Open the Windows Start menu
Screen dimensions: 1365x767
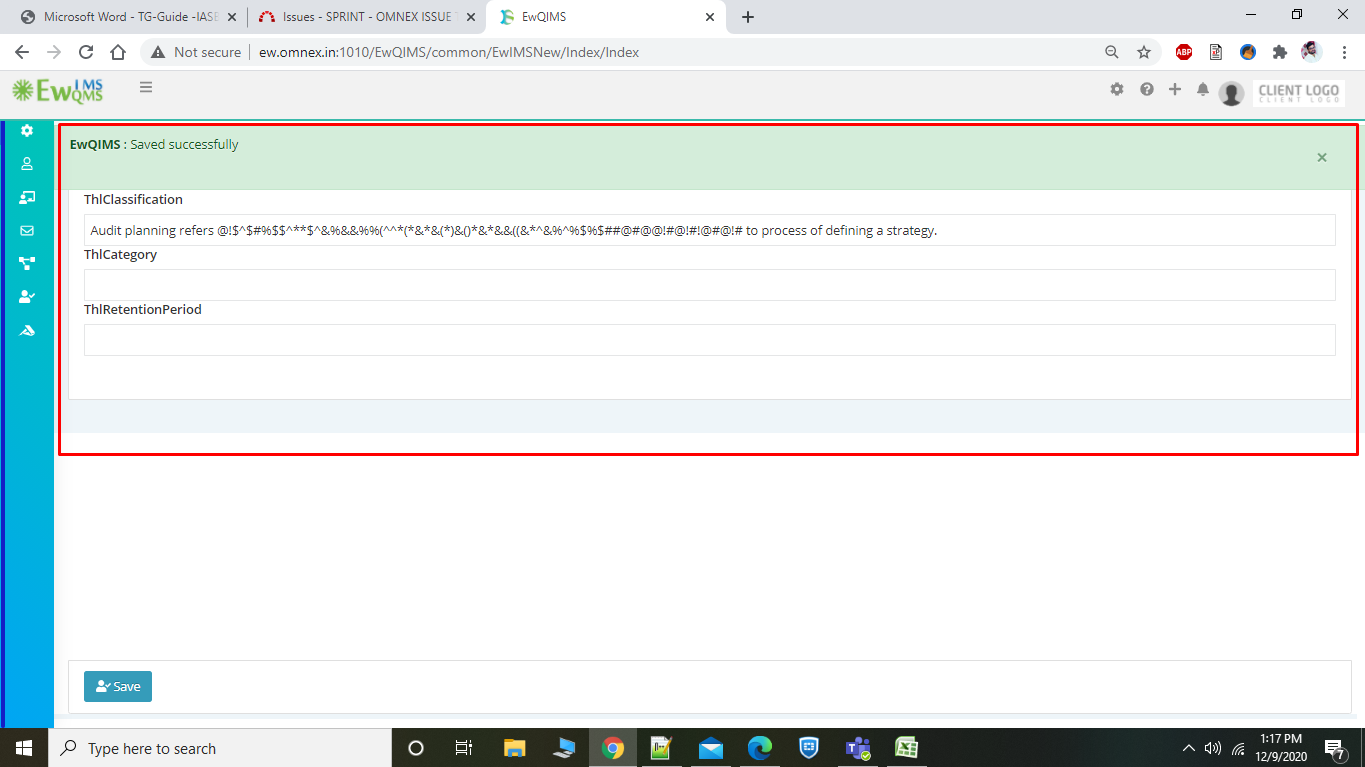[23, 748]
